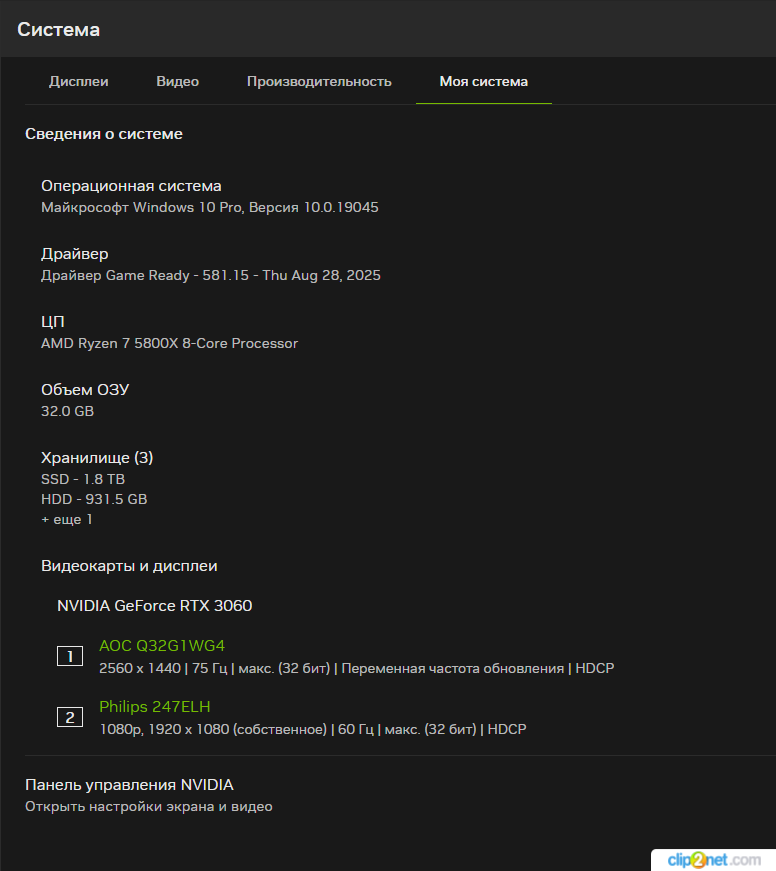Viewport: 776px width, 871px height.
Task: Click the display number 2 icon
Action: [x=70, y=717]
